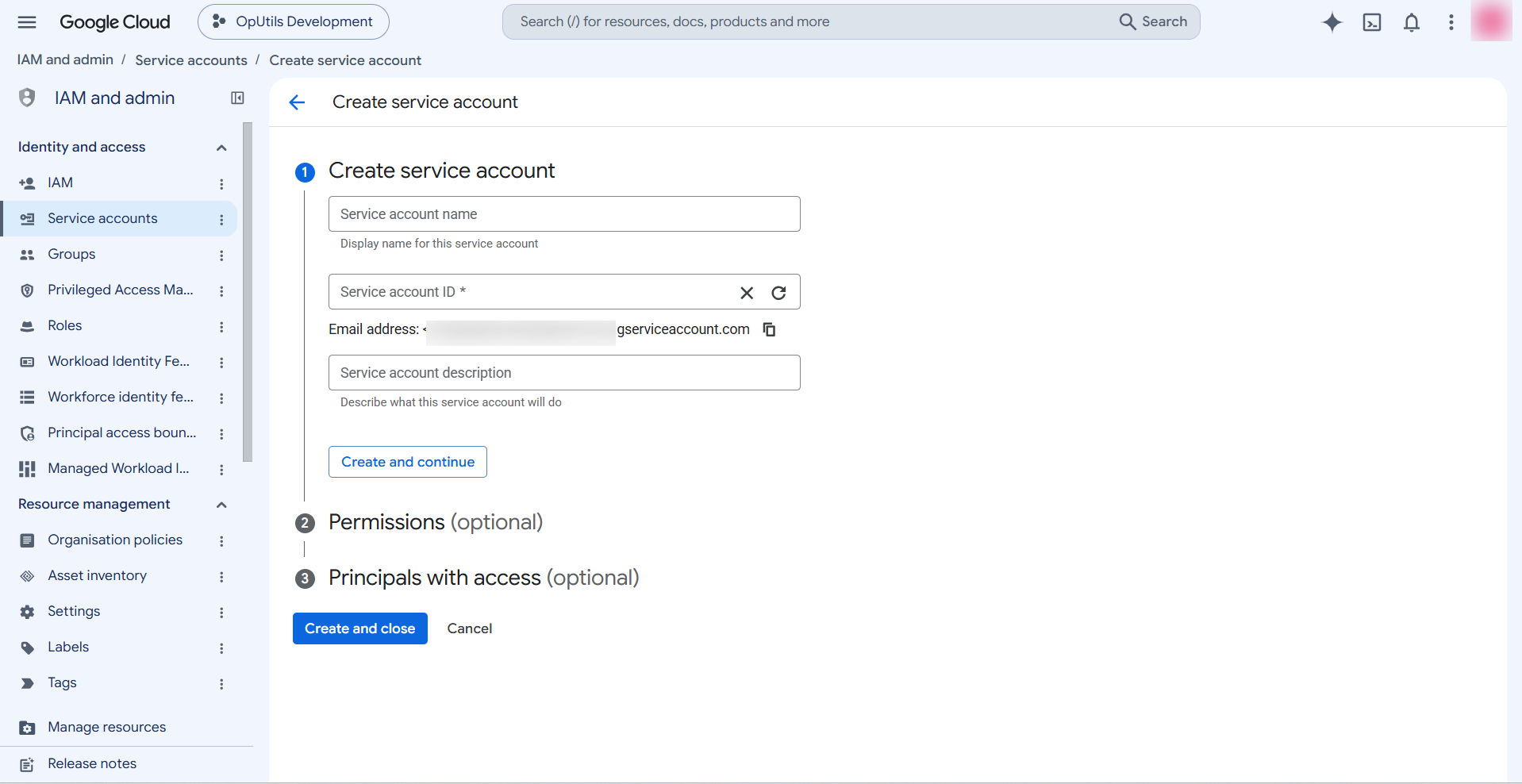The image size is (1522, 784).
Task: Click the search magnifier button
Action: [1154, 21]
